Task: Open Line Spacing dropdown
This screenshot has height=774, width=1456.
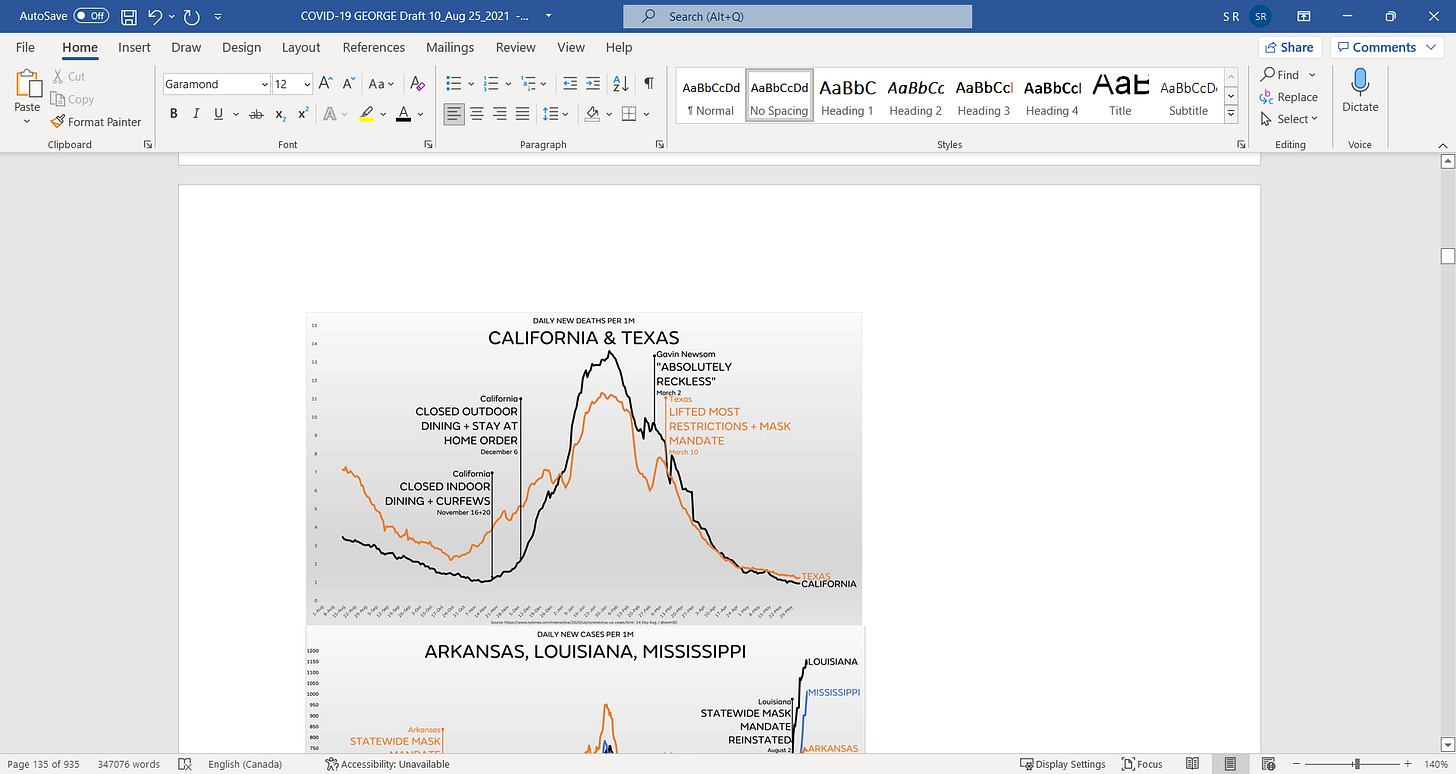Action: [554, 114]
